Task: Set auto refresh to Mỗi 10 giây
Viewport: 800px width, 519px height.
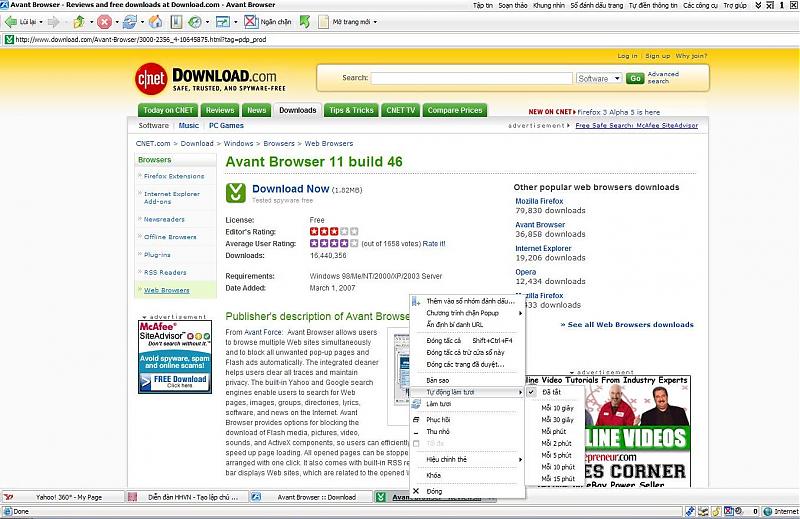Action: click(x=557, y=408)
